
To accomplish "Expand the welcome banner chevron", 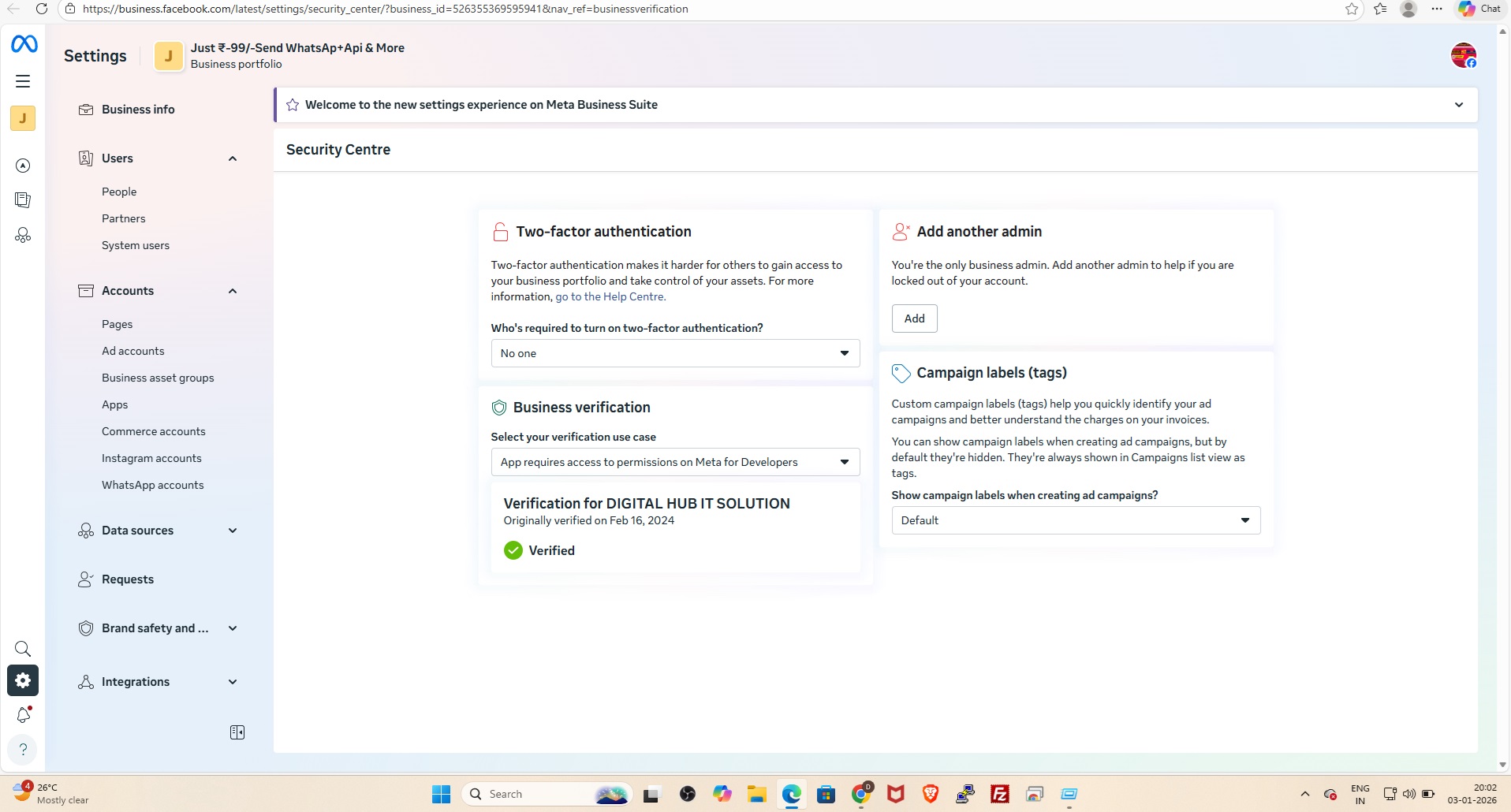I will pyautogui.click(x=1459, y=105).
